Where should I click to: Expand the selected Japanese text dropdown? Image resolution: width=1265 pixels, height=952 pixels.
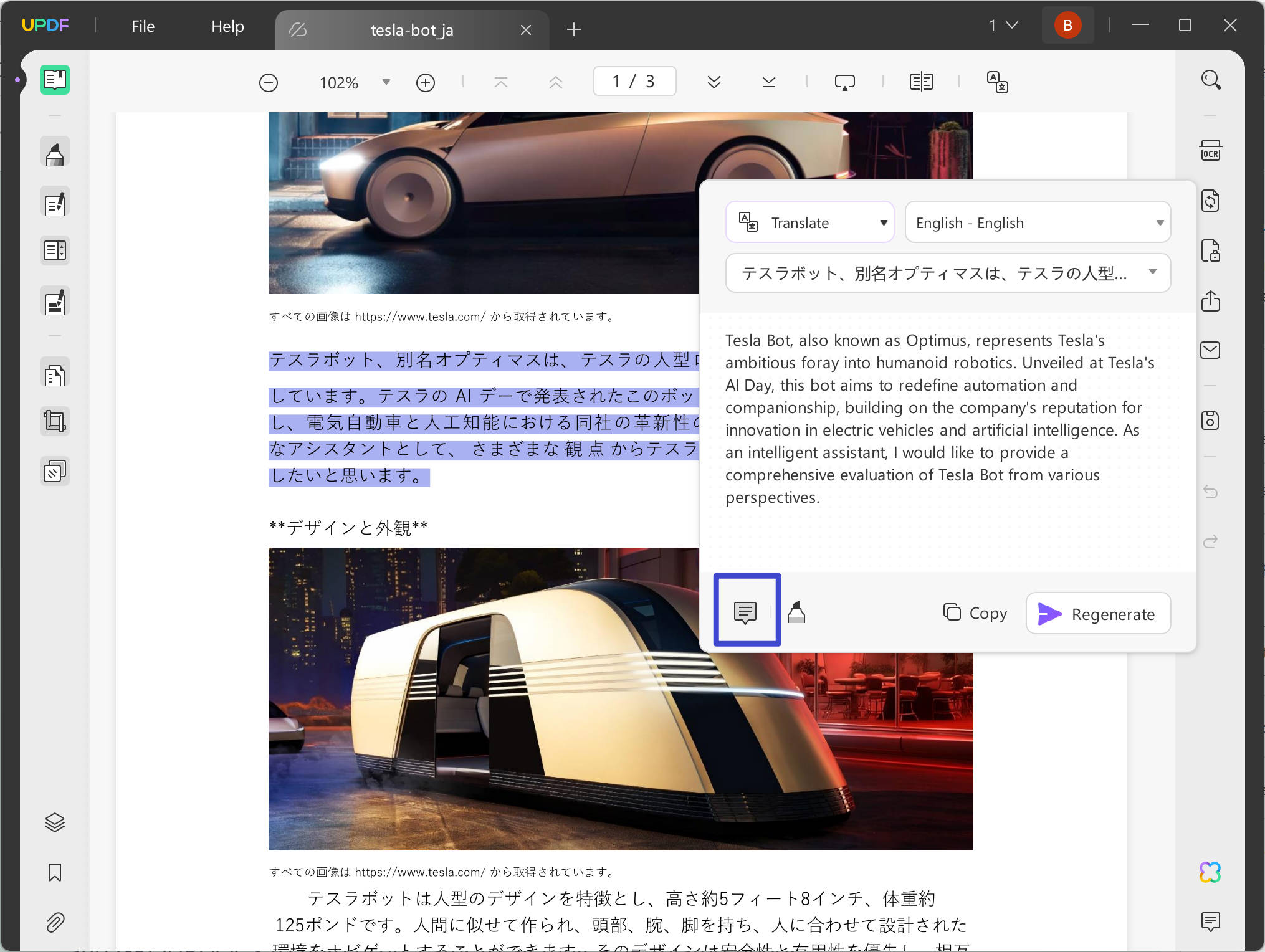tap(1152, 273)
